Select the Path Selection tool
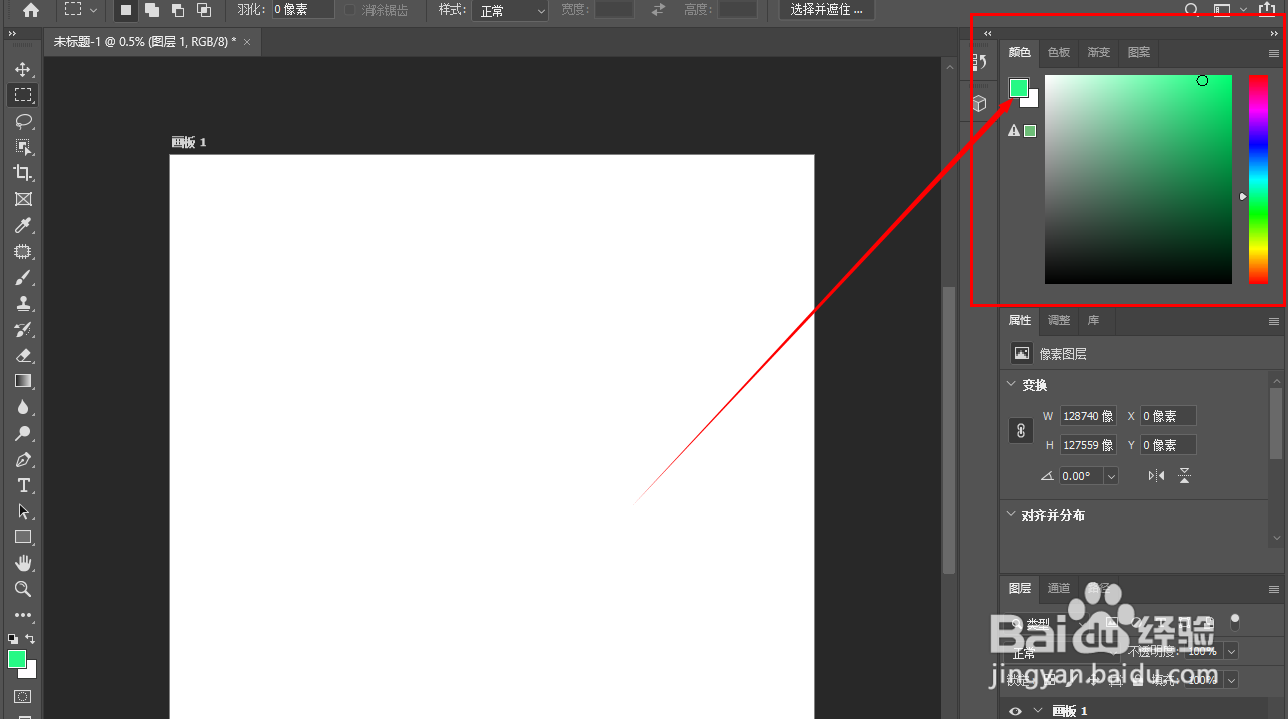This screenshot has height=719, width=1288. (23, 511)
